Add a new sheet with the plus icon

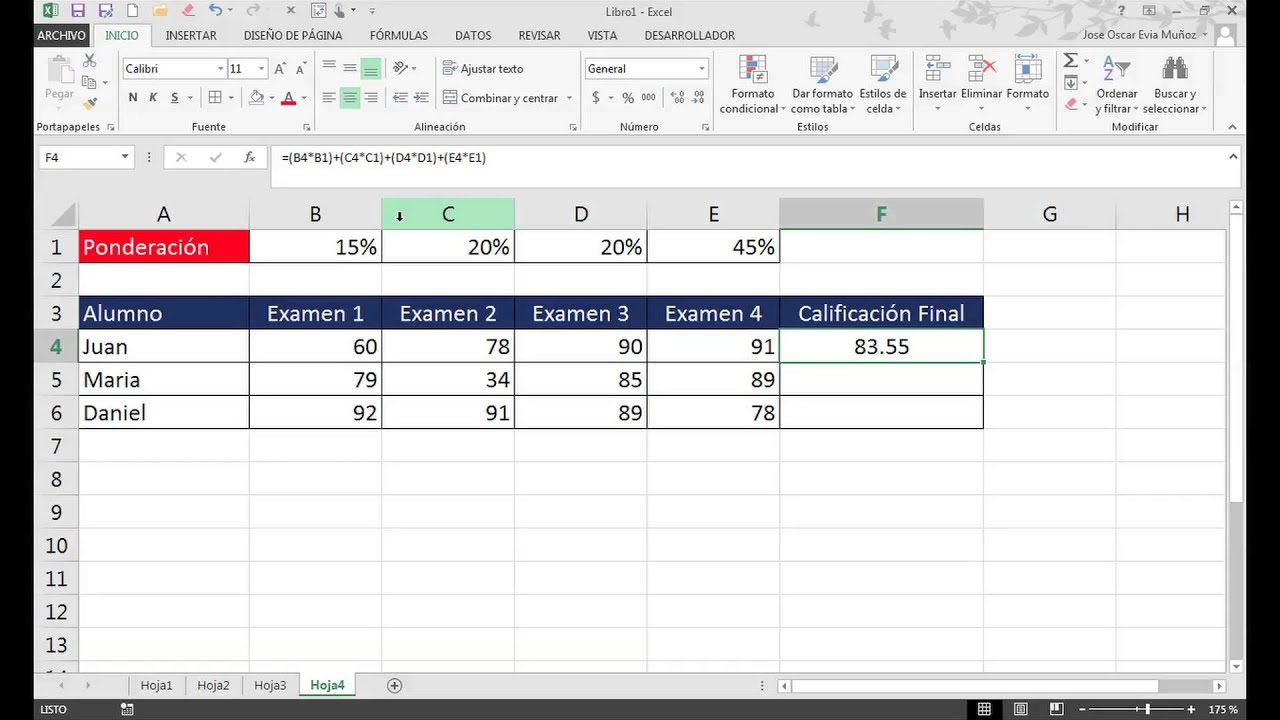click(394, 686)
